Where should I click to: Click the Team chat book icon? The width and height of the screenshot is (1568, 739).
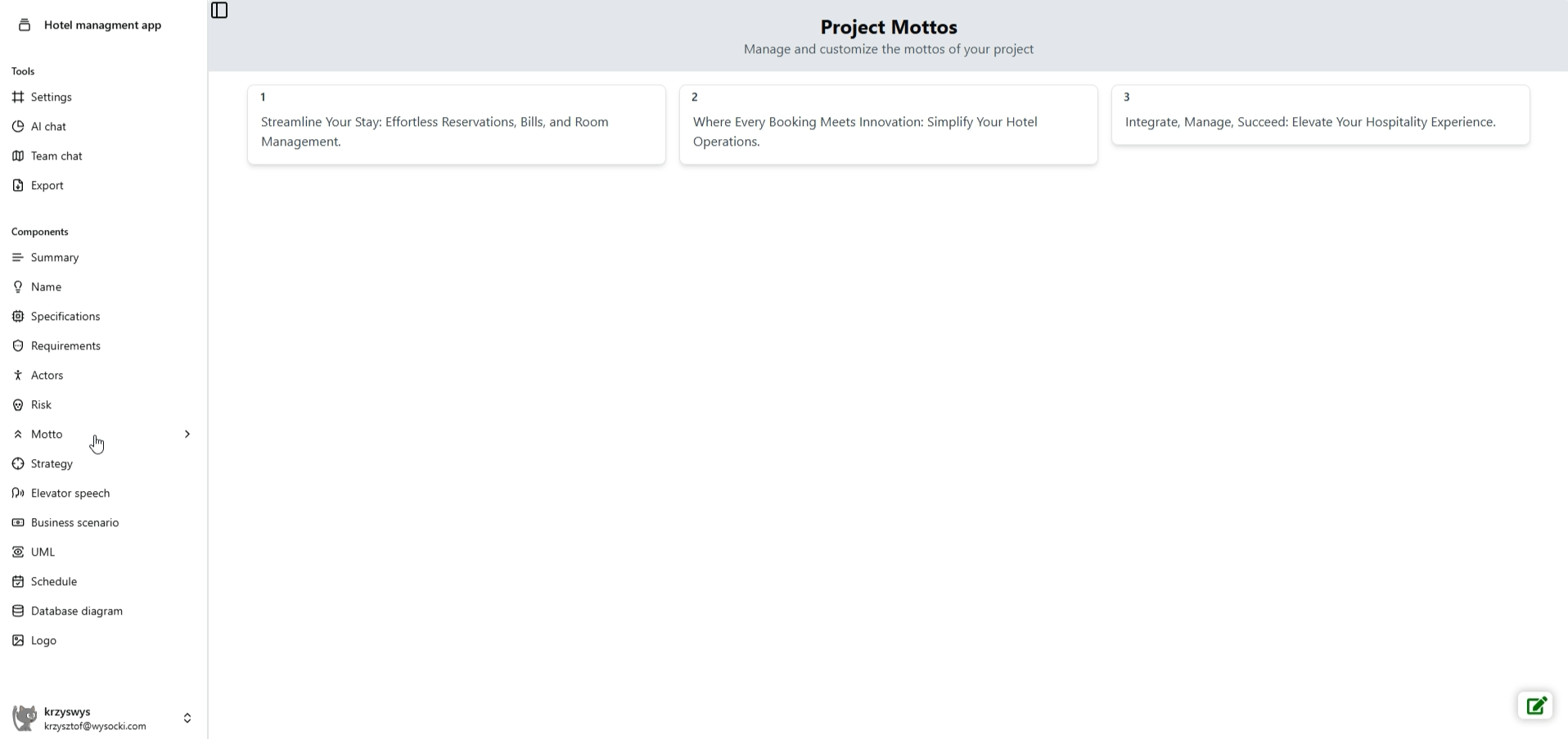(18, 156)
